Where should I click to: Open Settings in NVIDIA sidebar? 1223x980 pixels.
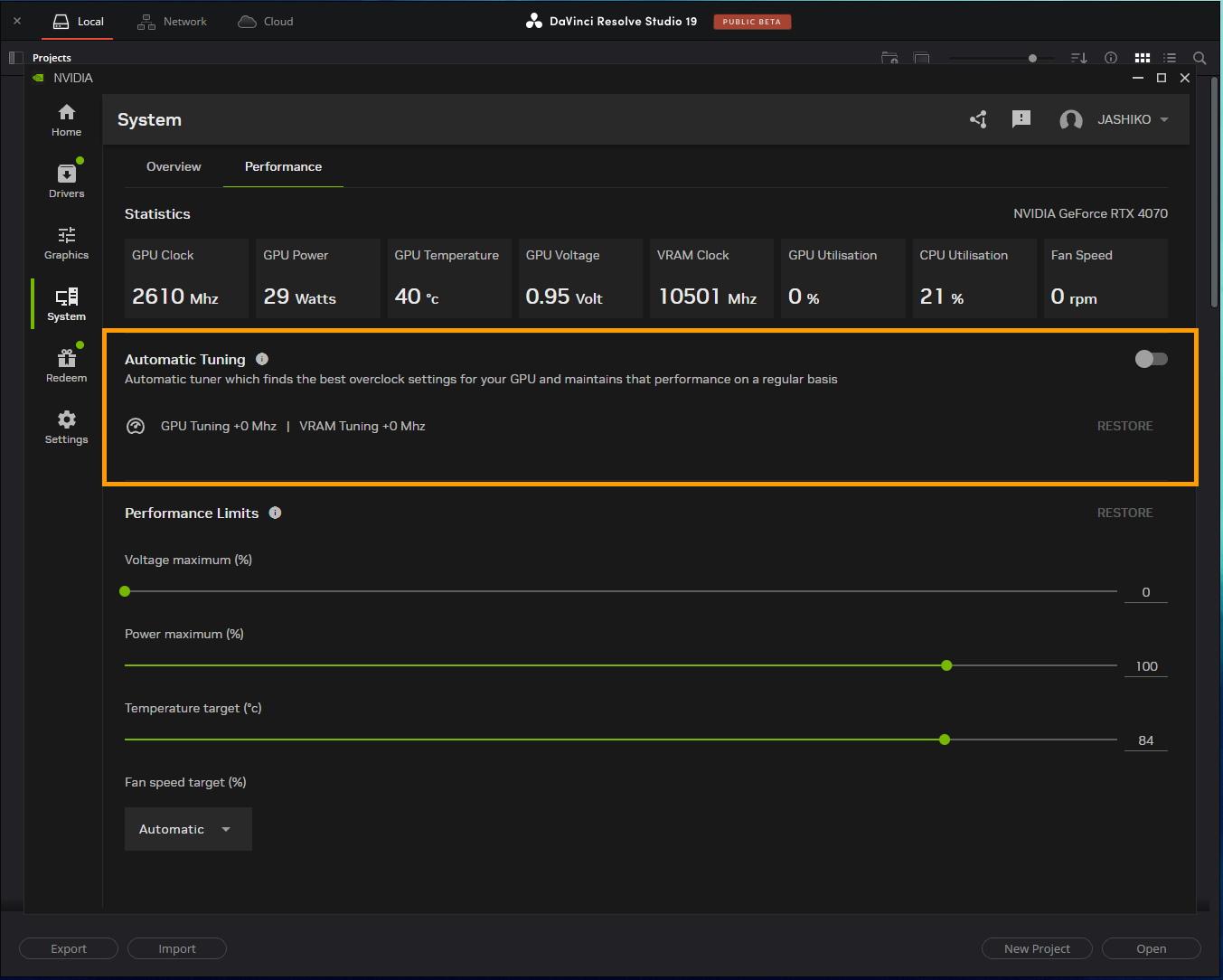click(66, 428)
